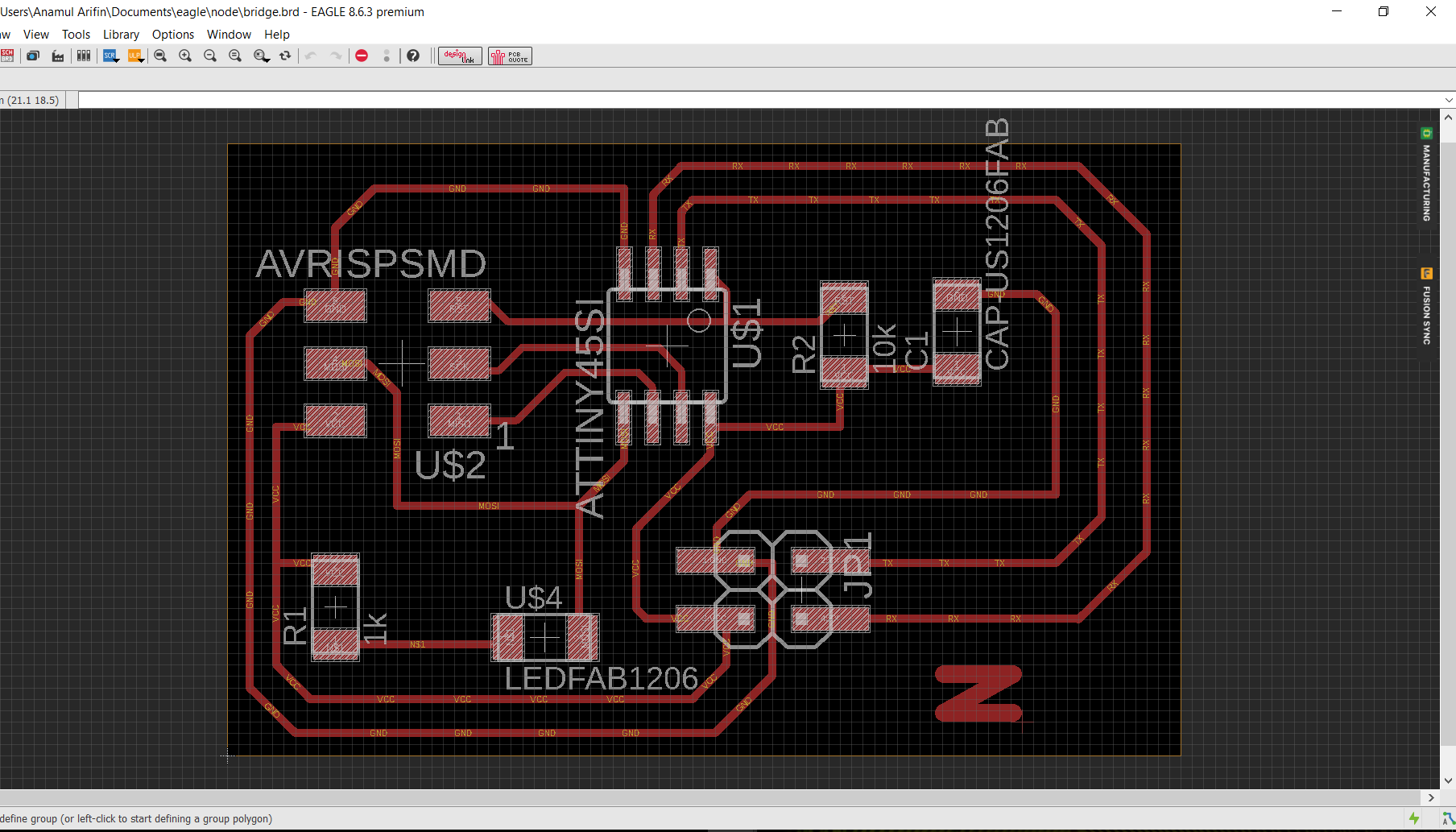
Task: Click the PCB Quote button
Action: click(x=510, y=56)
